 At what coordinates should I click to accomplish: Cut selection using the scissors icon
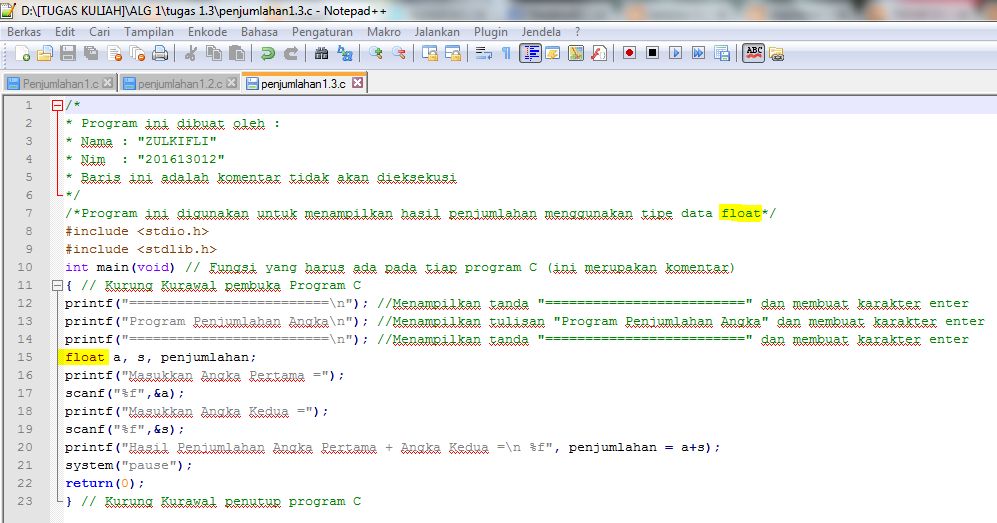(190, 53)
